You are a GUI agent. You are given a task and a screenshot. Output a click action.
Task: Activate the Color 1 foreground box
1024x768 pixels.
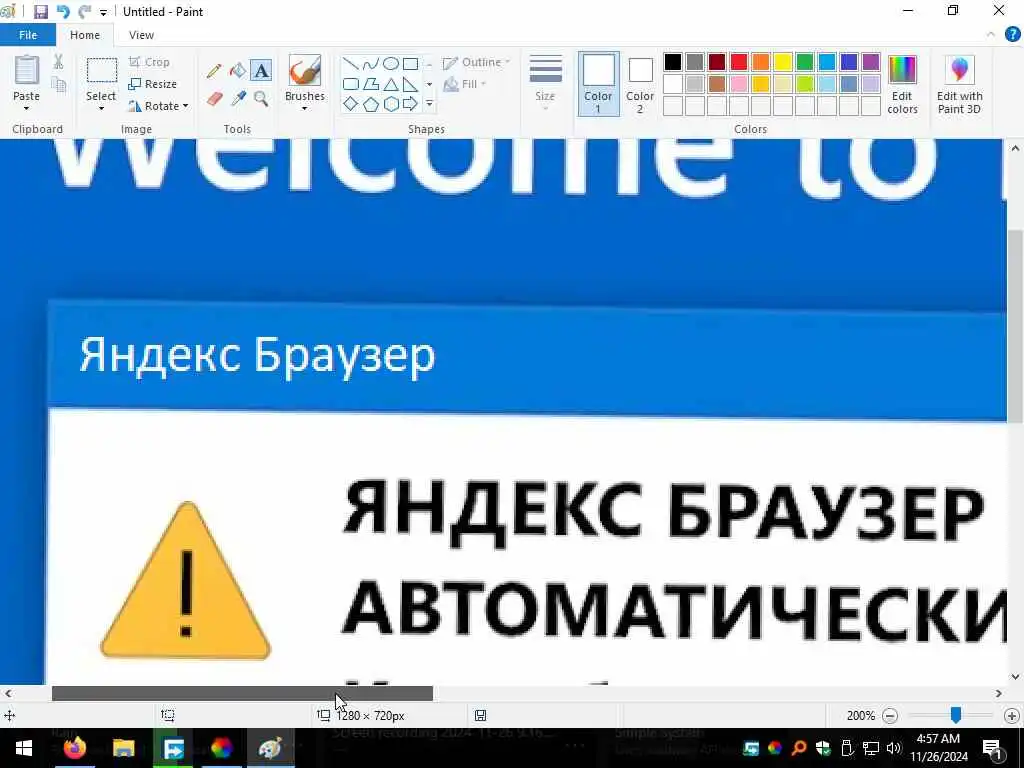[598, 84]
